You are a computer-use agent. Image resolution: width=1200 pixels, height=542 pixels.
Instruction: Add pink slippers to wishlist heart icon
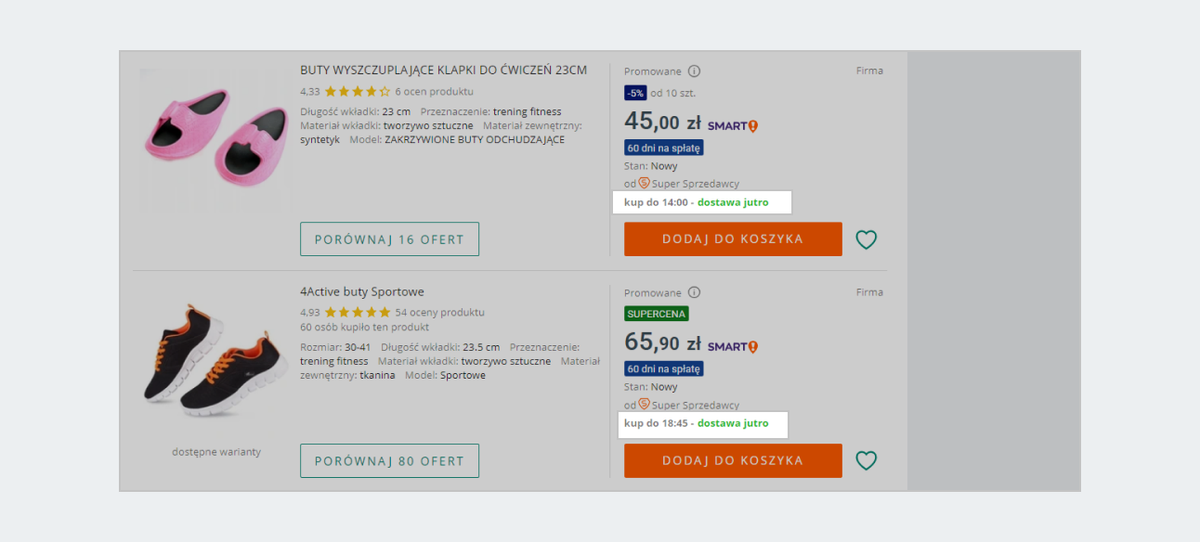[866, 240]
